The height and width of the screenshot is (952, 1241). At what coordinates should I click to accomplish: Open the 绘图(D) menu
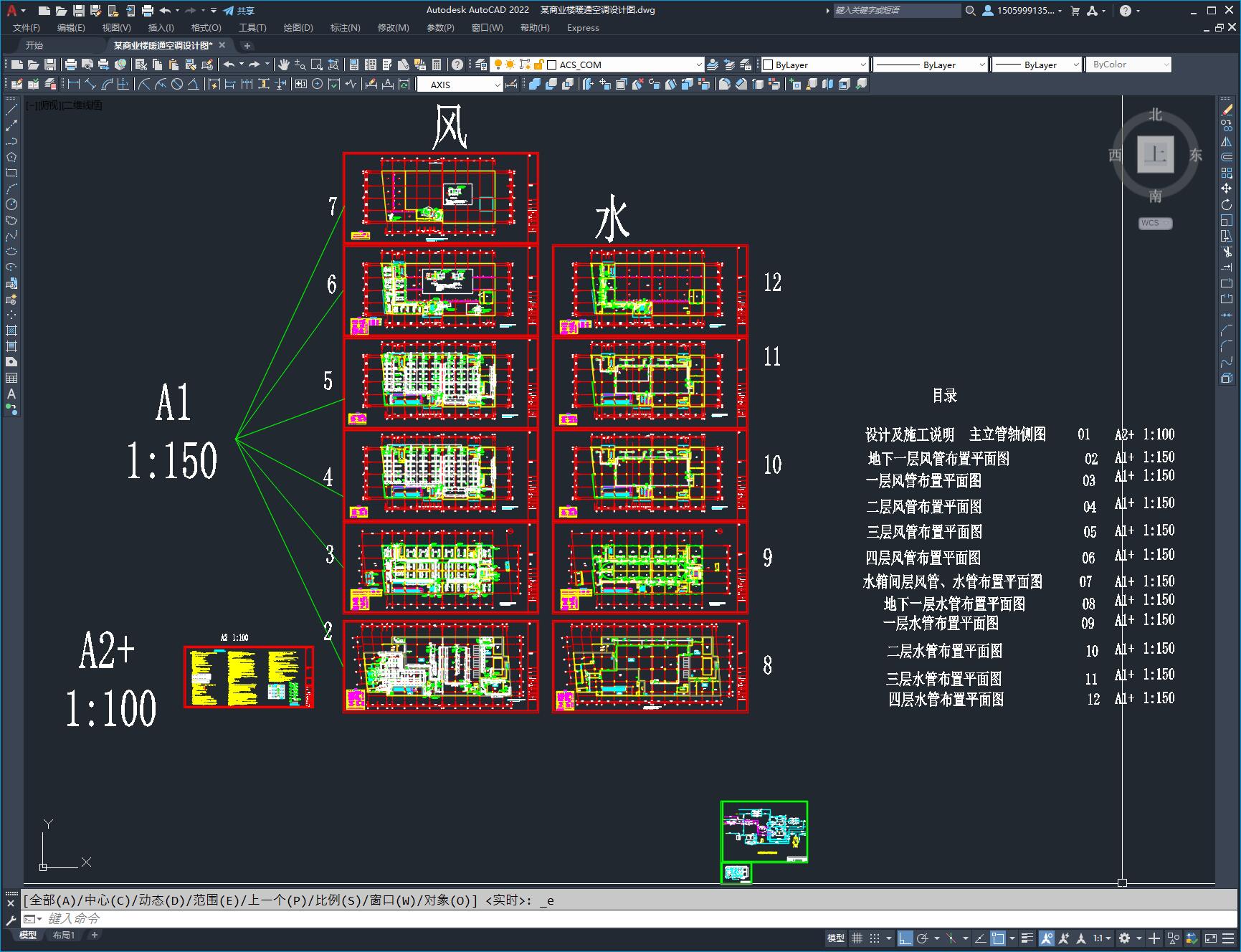[x=298, y=27]
